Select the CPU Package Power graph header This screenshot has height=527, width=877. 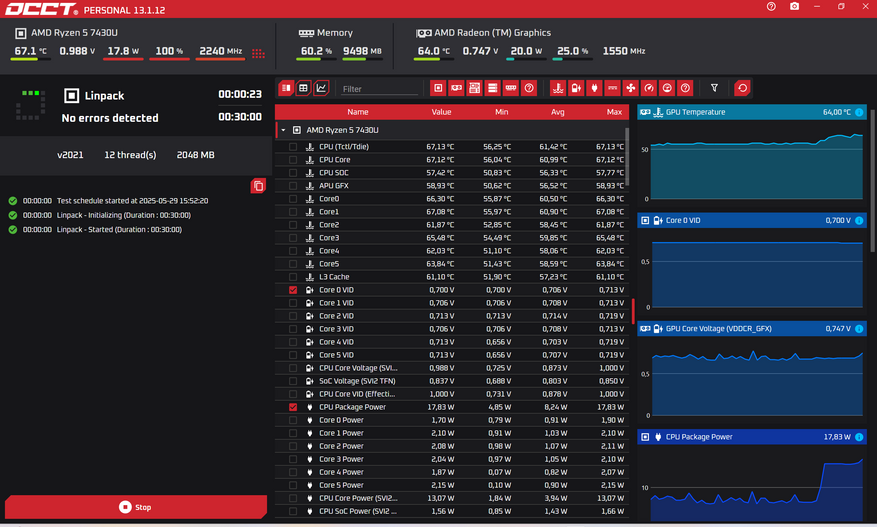coord(752,437)
